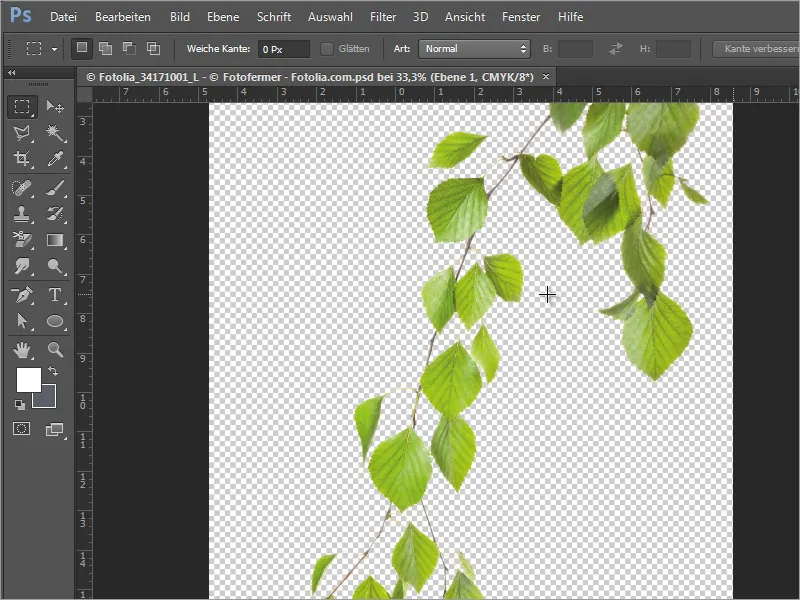Enable Add to selection mode

pyautogui.click(x=106, y=48)
